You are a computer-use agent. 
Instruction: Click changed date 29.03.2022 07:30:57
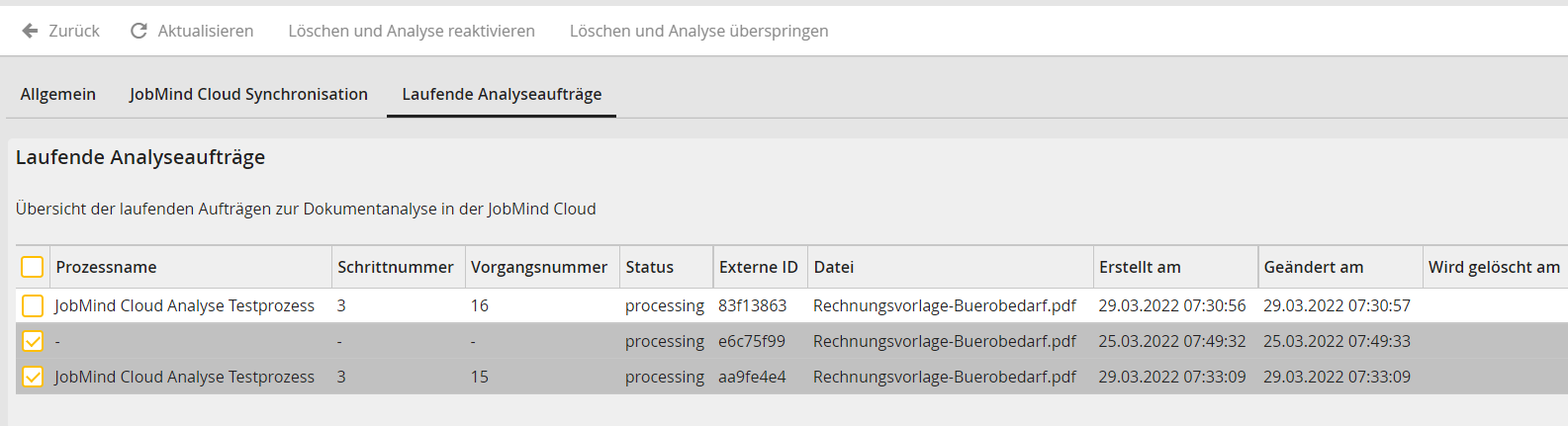tap(1337, 305)
